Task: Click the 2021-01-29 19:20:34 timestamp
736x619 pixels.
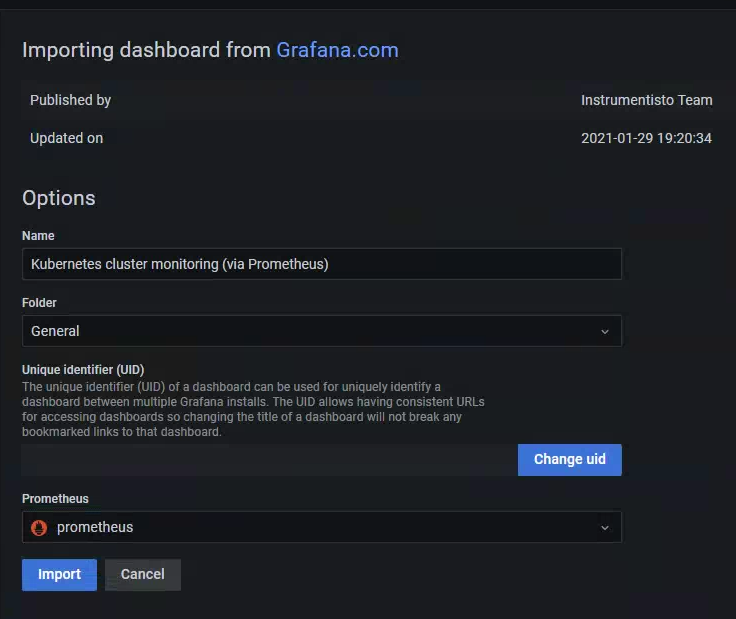Action: (646, 138)
